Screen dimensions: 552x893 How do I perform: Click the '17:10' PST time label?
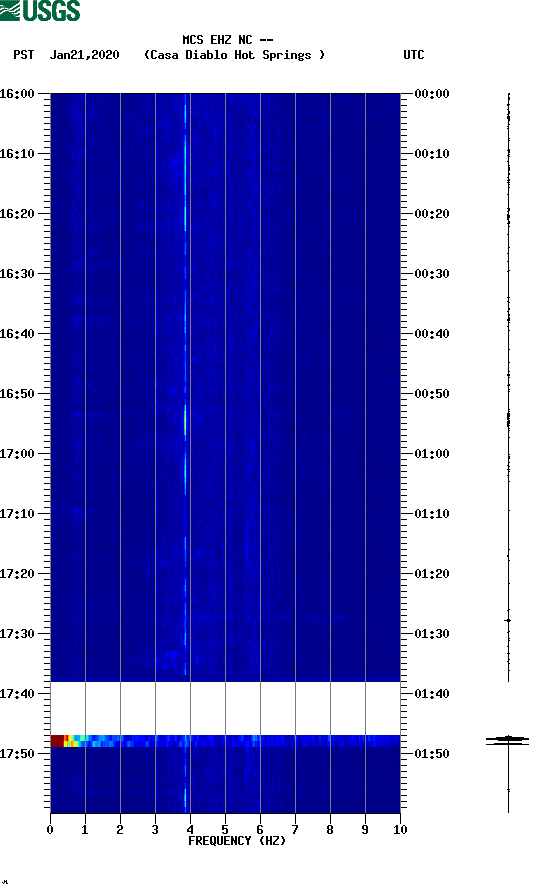[x=17, y=514]
